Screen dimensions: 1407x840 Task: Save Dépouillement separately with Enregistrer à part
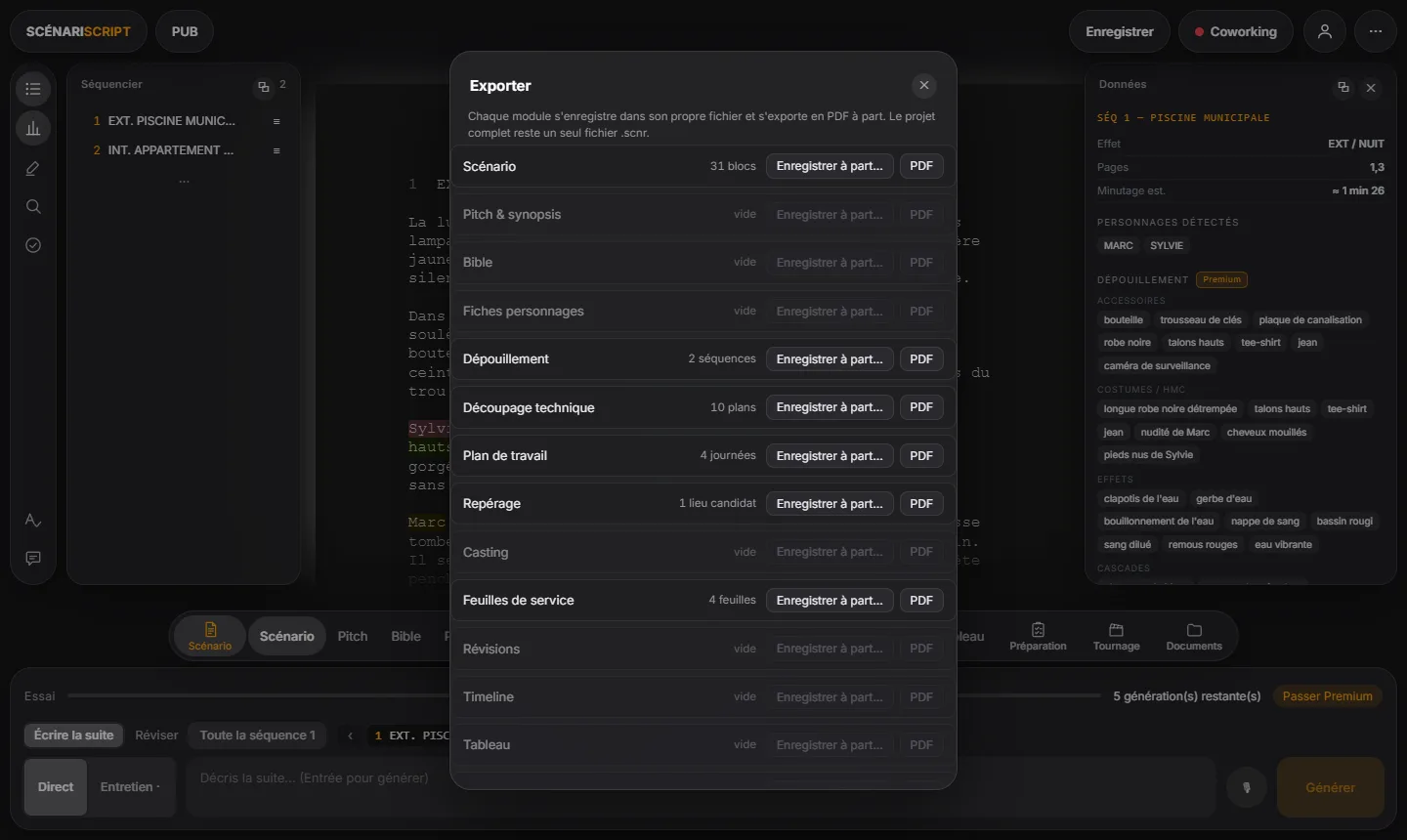tap(830, 359)
